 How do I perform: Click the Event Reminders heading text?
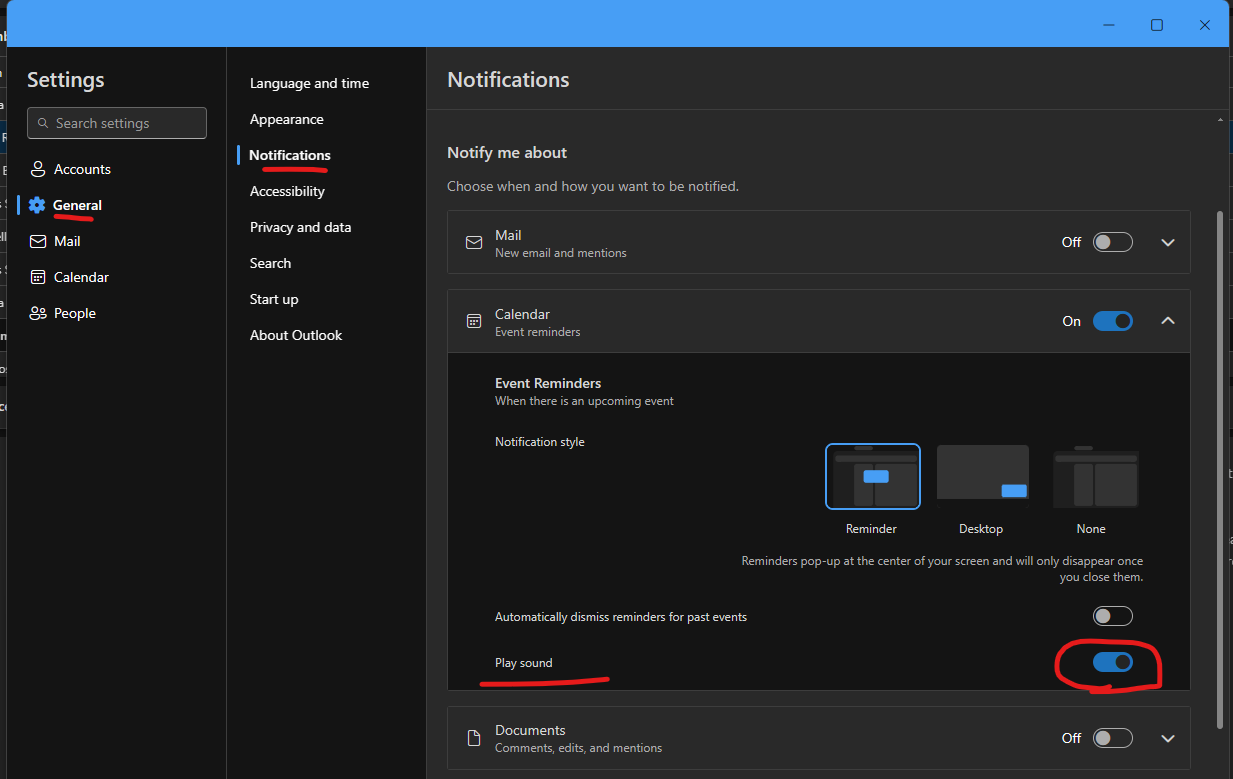pyautogui.click(x=548, y=383)
